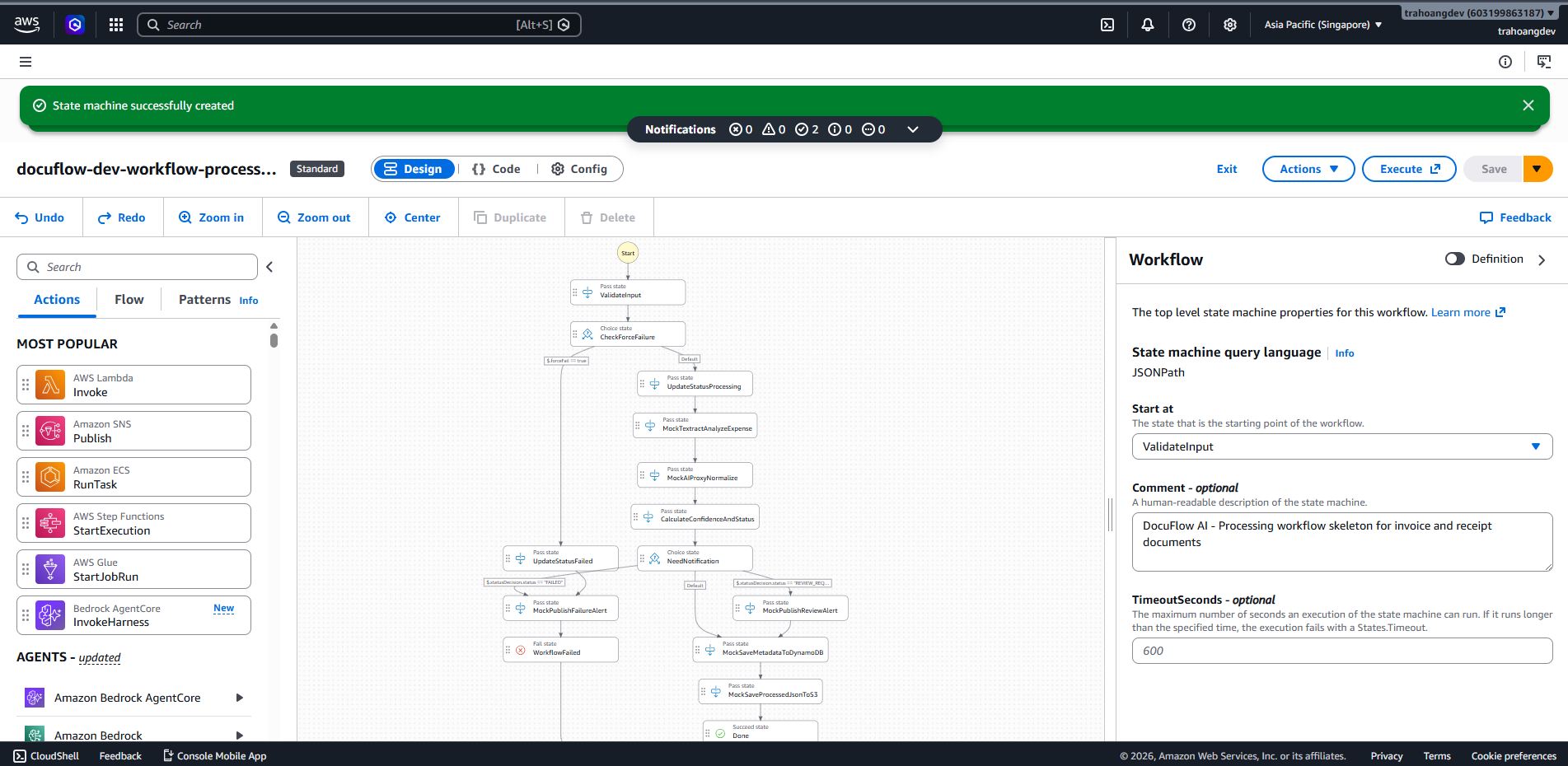Switch to the Code mode tab
The height and width of the screenshot is (766, 1568).
[x=496, y=169]
